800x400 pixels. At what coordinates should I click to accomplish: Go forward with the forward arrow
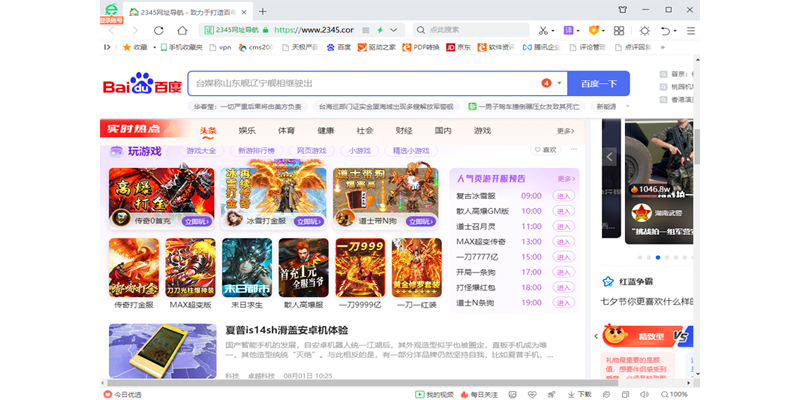click(x=135, y=31)
